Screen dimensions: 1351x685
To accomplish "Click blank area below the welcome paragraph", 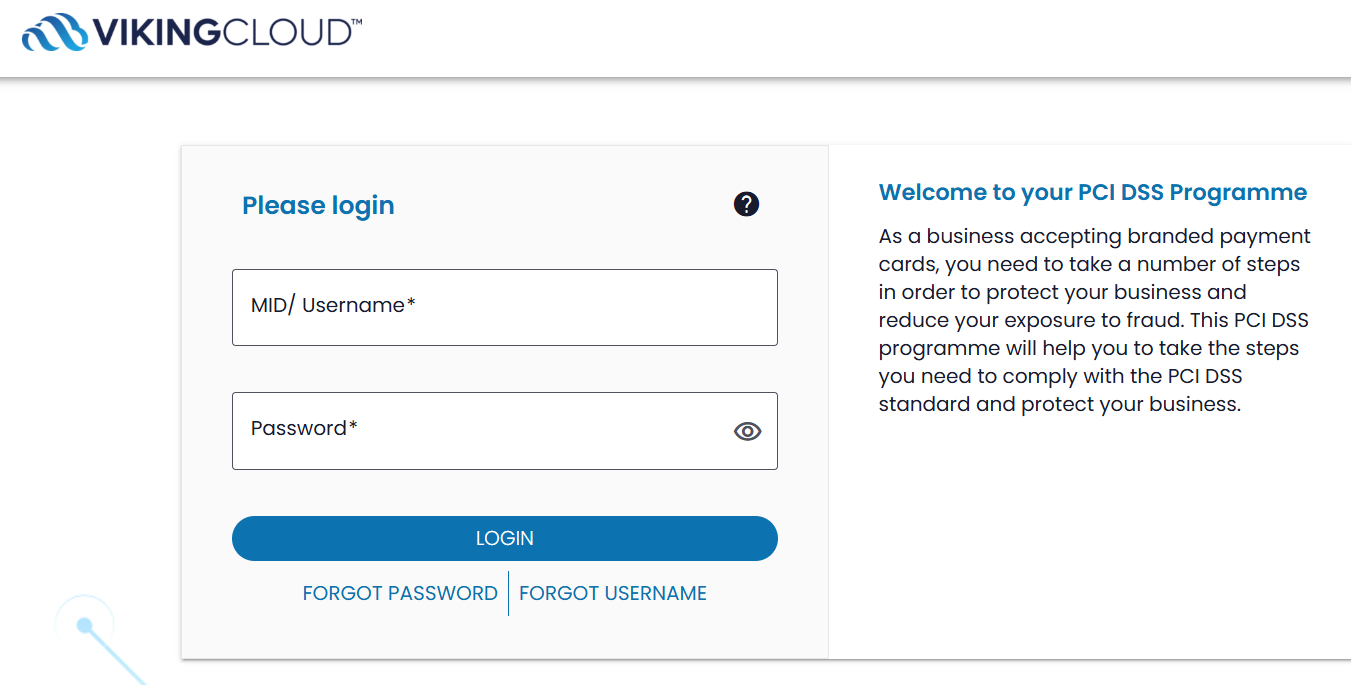I will click(1090, 540).
